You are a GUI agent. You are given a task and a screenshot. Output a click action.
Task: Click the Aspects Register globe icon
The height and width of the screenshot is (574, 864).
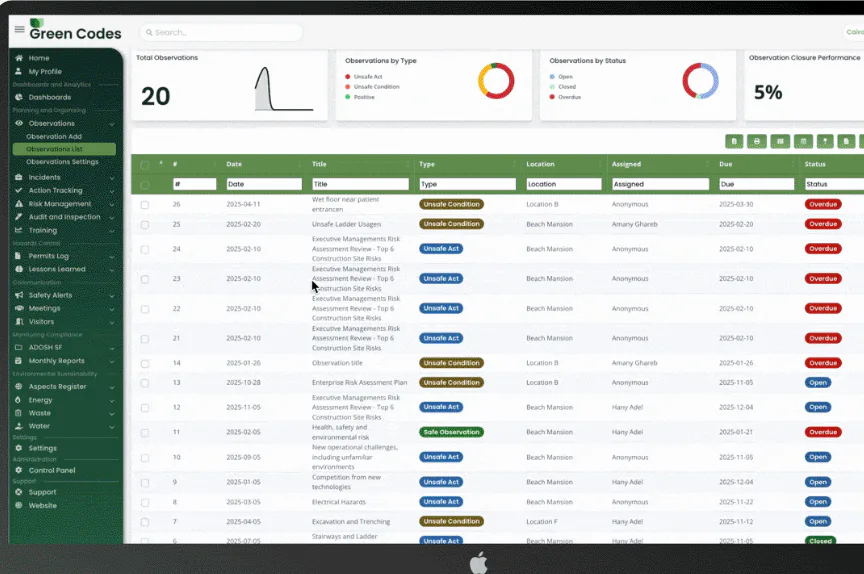[19, 387]
